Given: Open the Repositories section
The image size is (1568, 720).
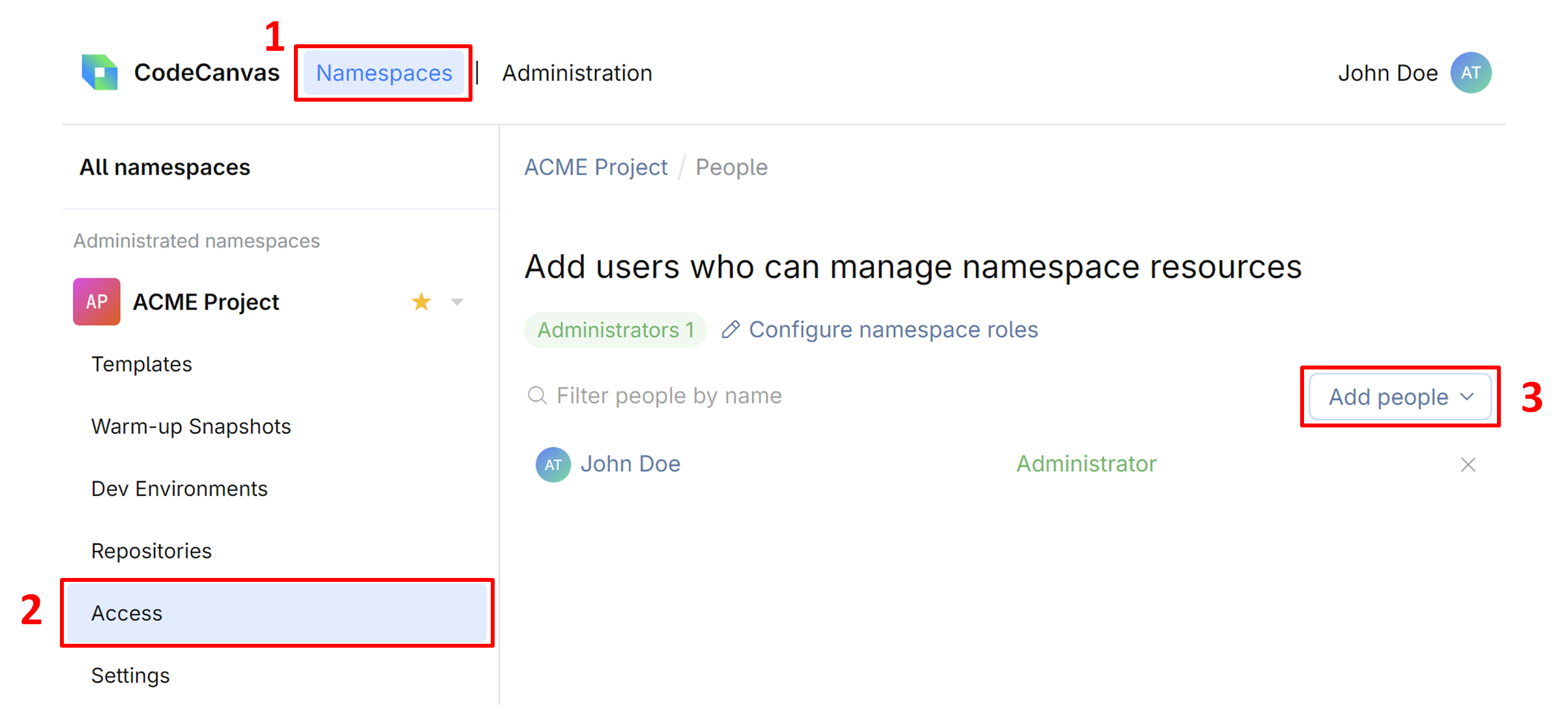Looking at the screenshot, I should pyautogui.click(x=151, y=550).
